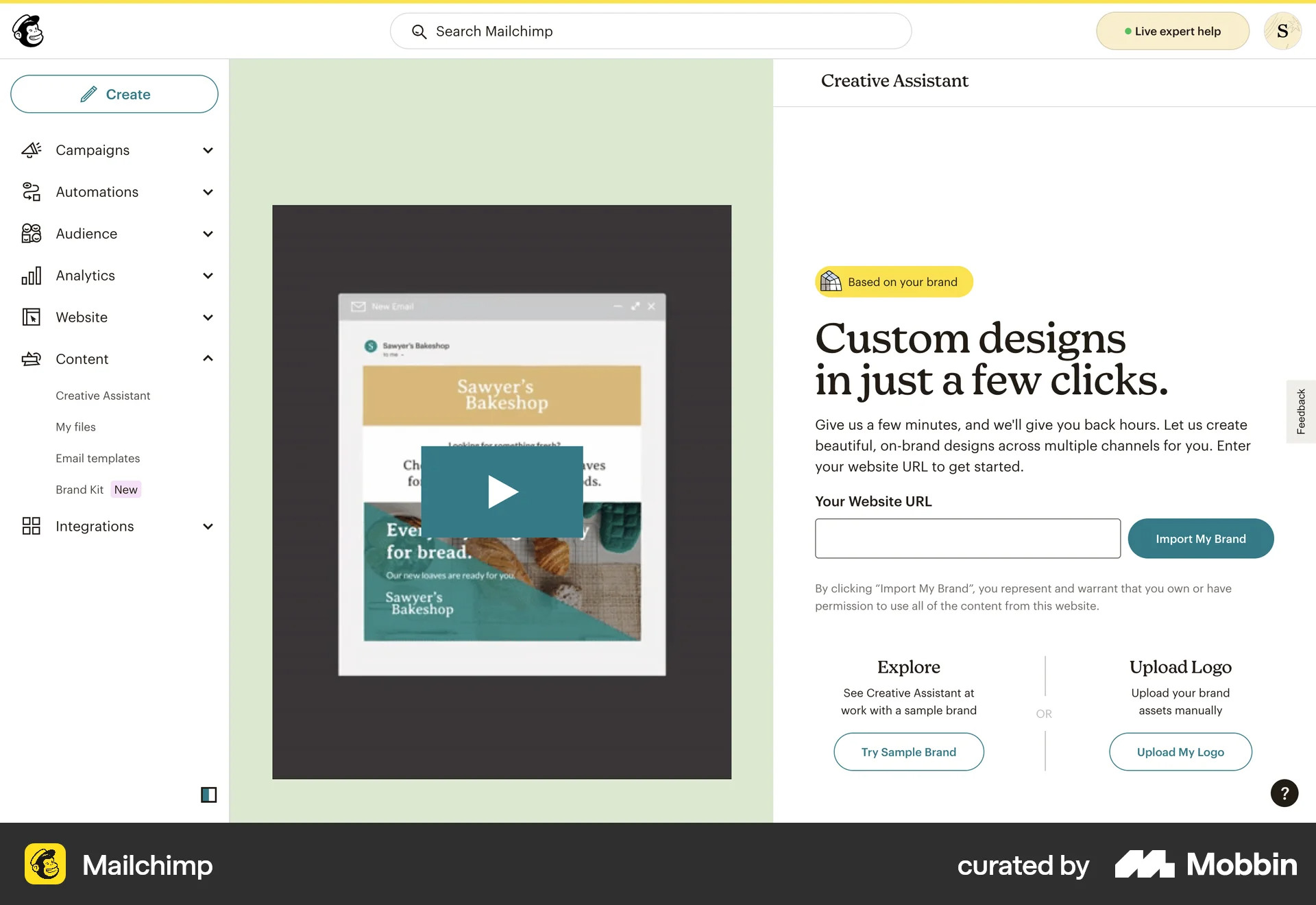Expand the Integrations chevron
The image size is (1316, 905).
pyautogui.click(x=208, y=527)
